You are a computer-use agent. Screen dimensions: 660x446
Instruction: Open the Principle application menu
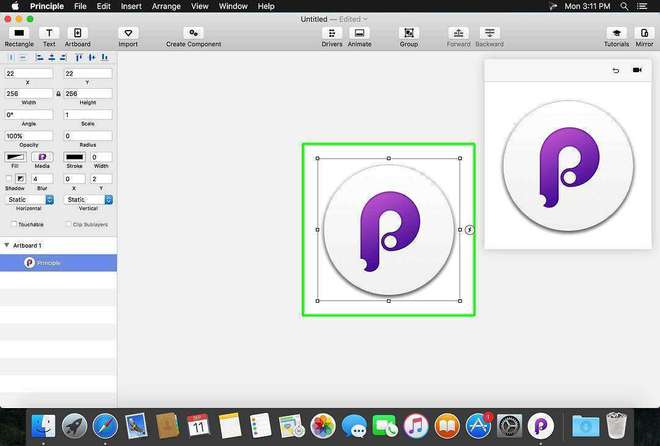[x=47, y=6]
